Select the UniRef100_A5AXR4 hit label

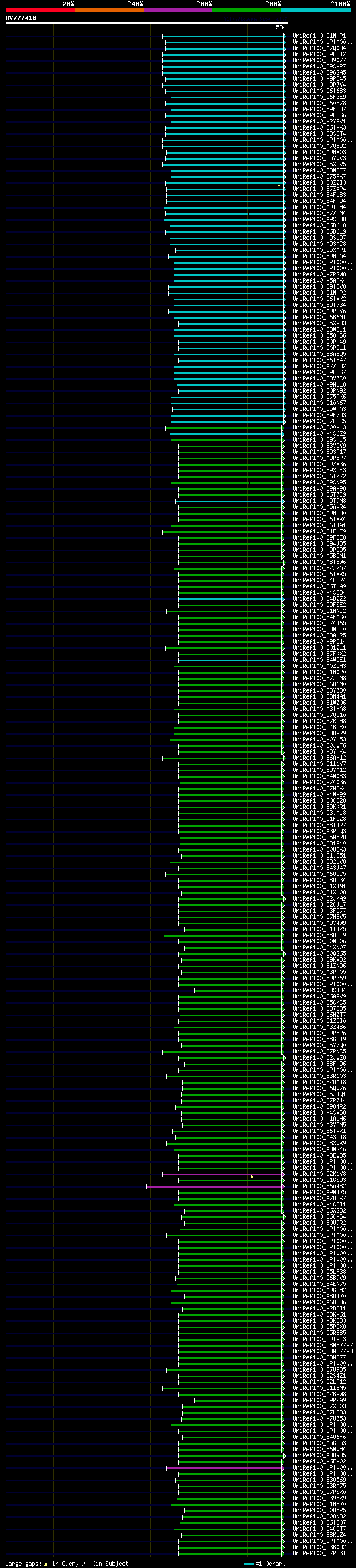pos(319,507)
